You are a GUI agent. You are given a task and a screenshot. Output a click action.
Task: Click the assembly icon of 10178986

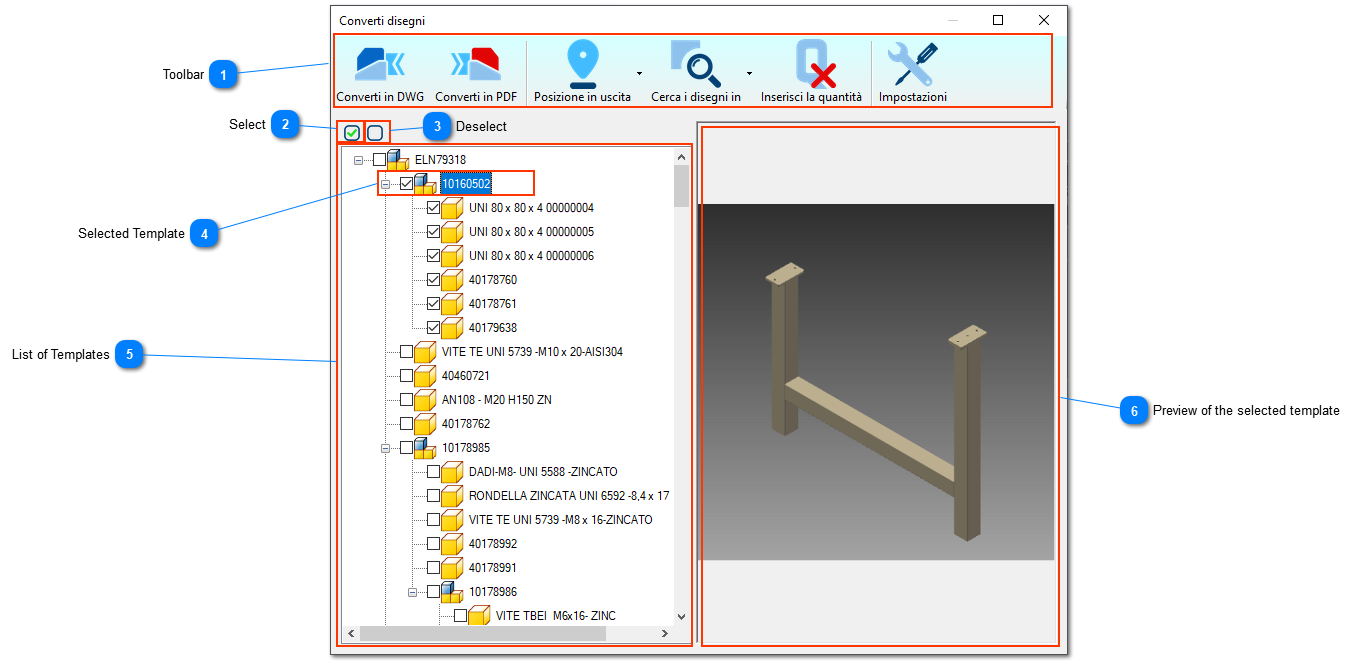(x=452, y=592)
